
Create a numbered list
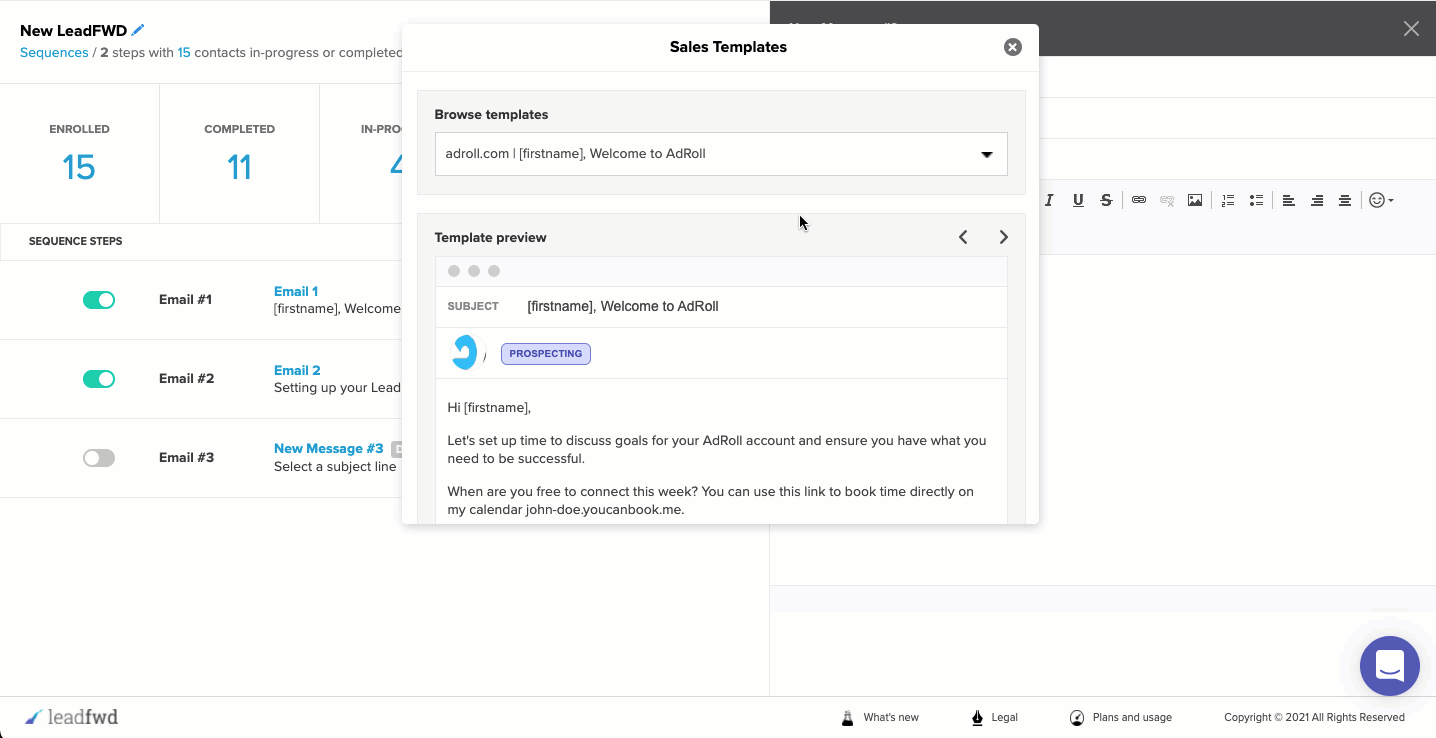coord(1228,200)
